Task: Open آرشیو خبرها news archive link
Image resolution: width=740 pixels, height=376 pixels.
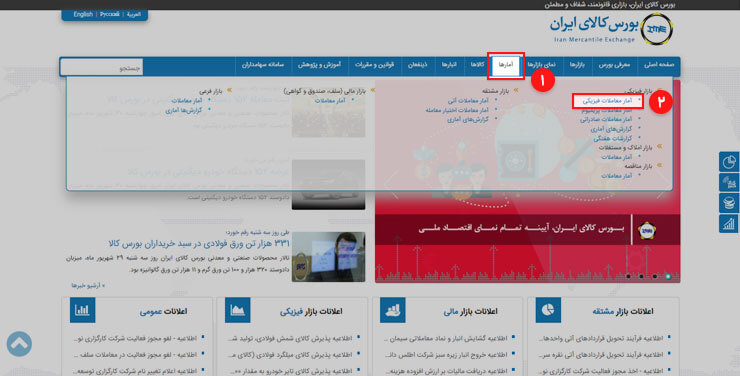Action: [x=88, y=285]
